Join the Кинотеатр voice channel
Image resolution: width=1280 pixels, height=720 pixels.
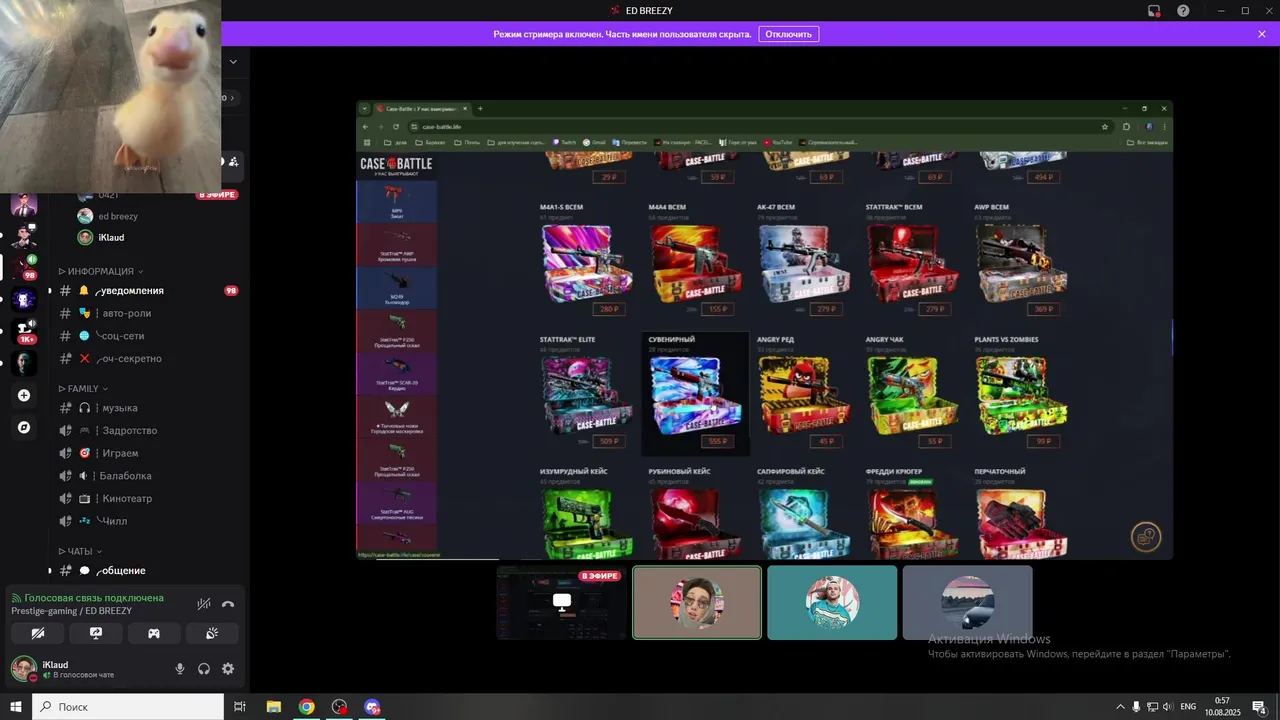pyautogui.click(x=149, y=498)
